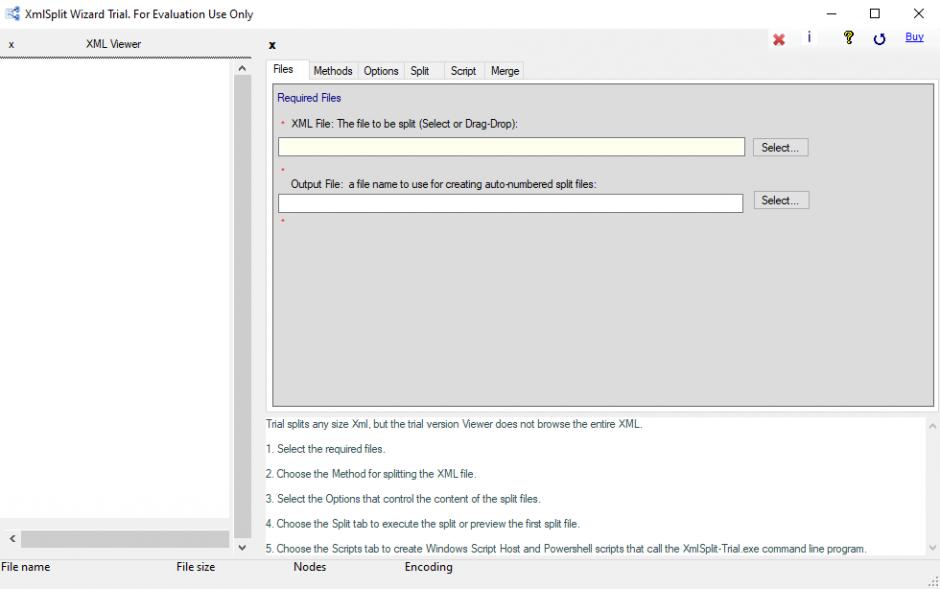This screenshot has height=589, width=940.
Task: Click 'Encoding' status bar label
Action: (x=429, y=567)
